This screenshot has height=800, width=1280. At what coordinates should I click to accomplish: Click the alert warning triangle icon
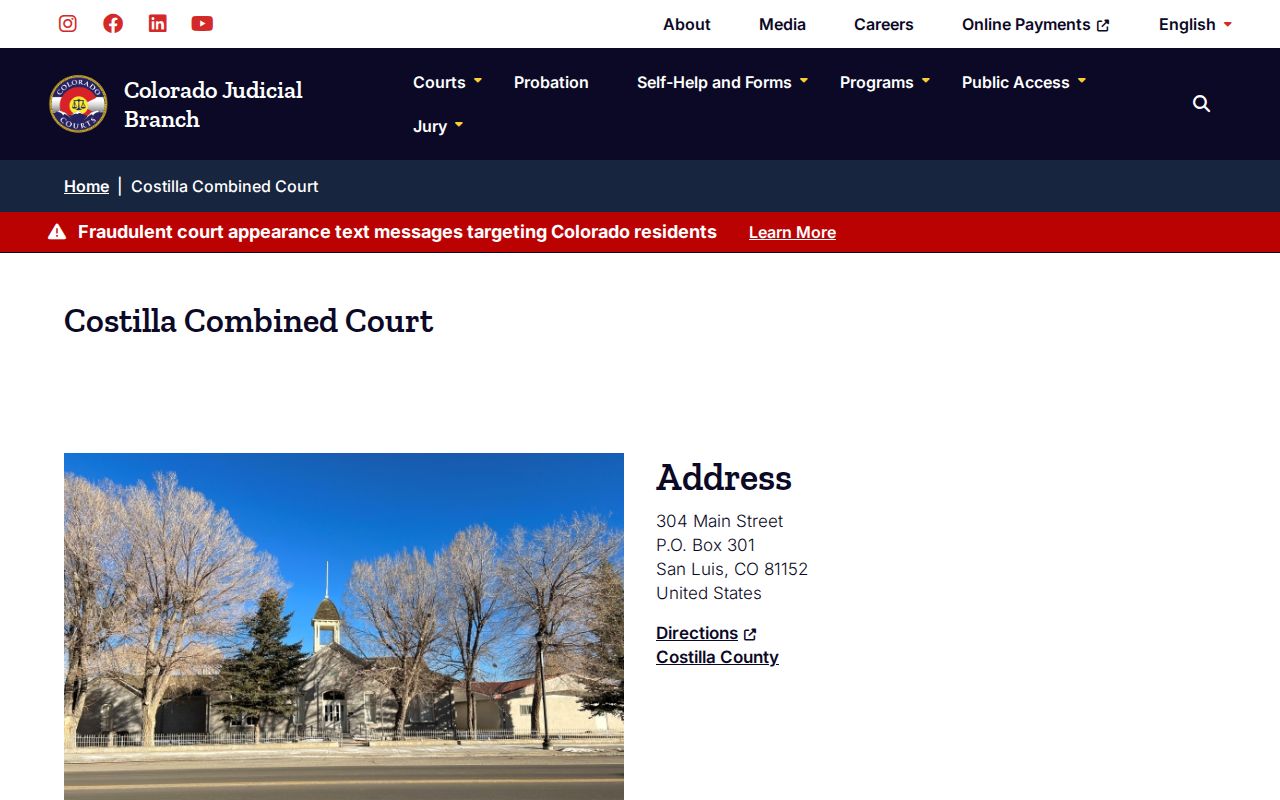57,232
